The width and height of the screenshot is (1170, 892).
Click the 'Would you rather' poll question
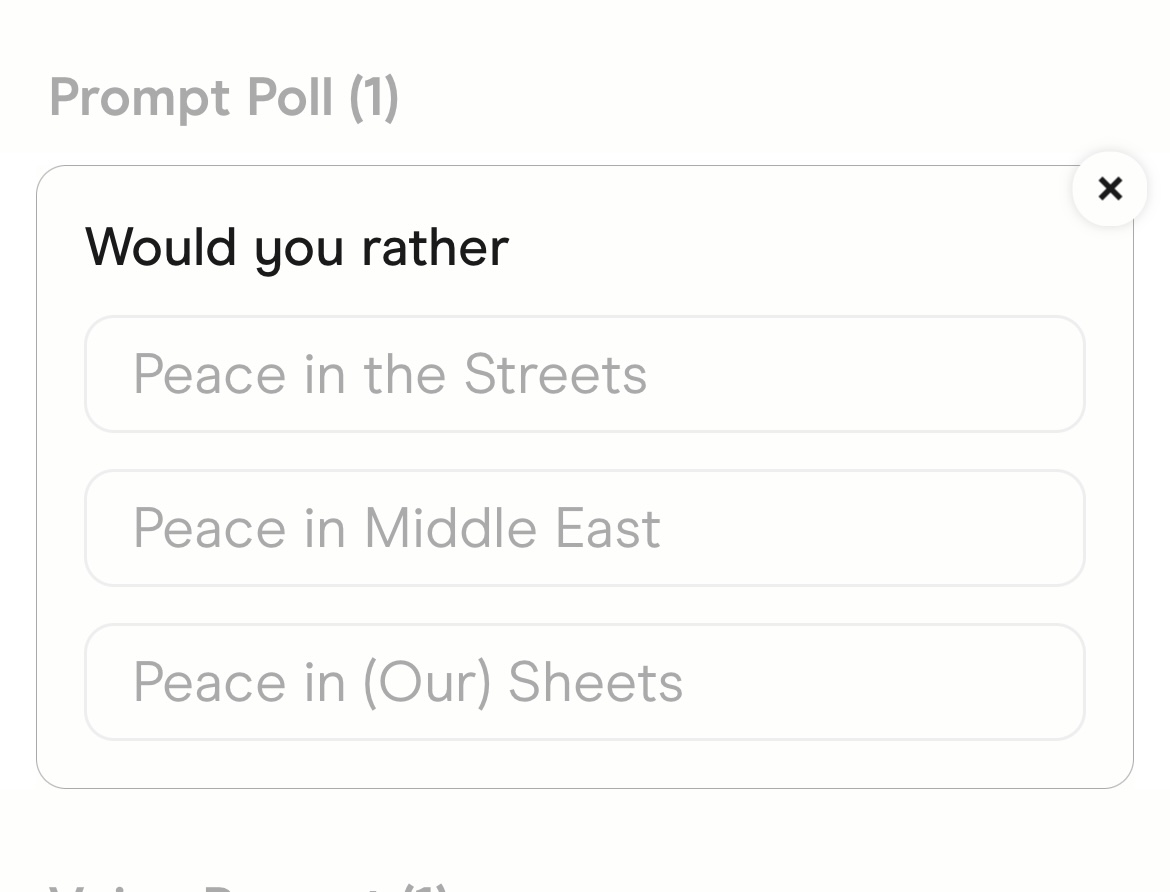pos(297,247)
